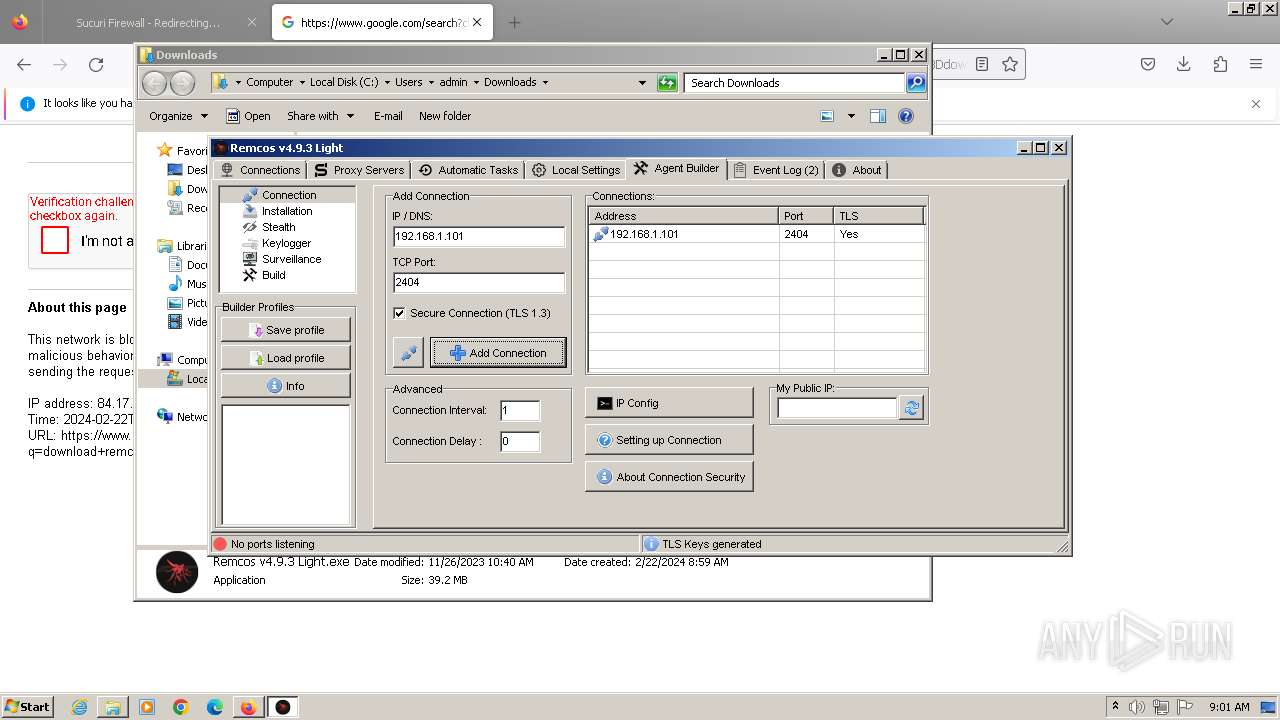1280x720 pixels.
Task: Open Firefox application menu
Action: pyautogui.click(x=1256, y=64)
